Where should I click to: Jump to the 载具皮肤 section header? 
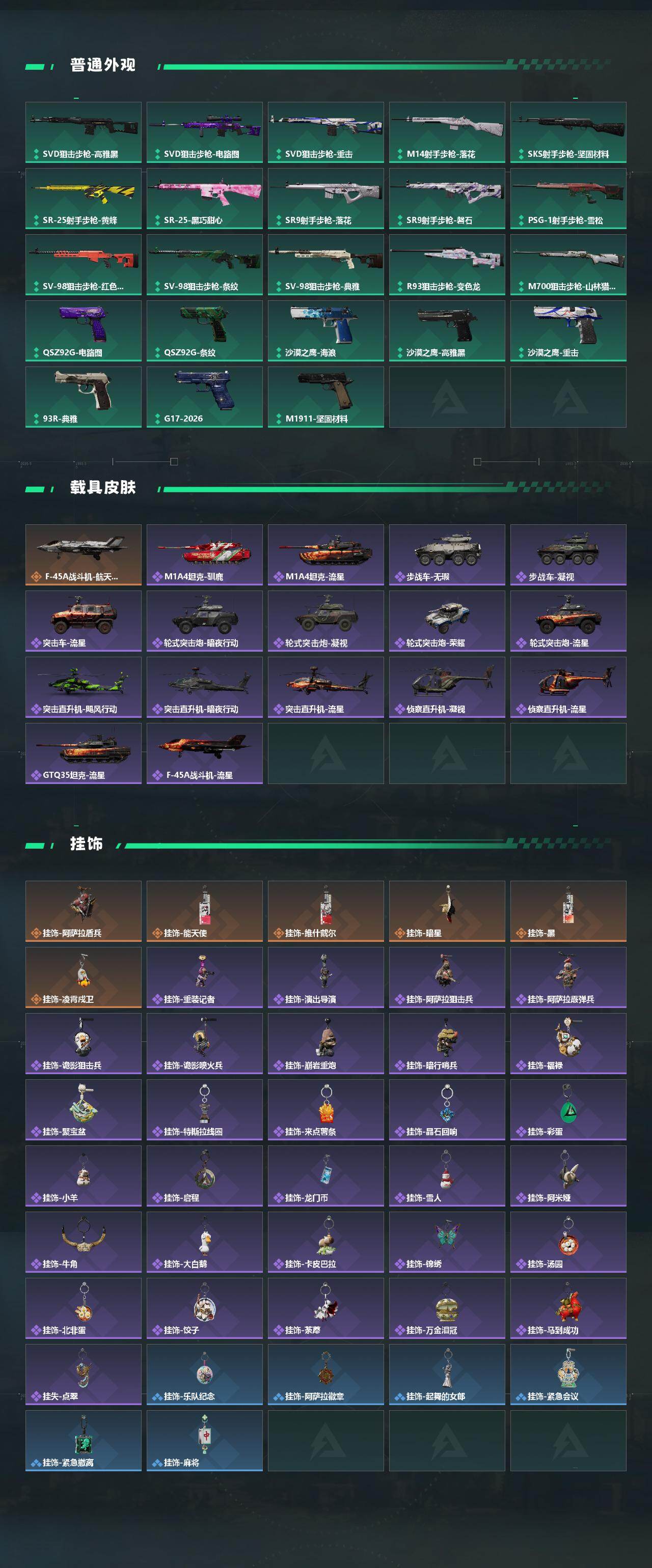click(x=102, y=488)
